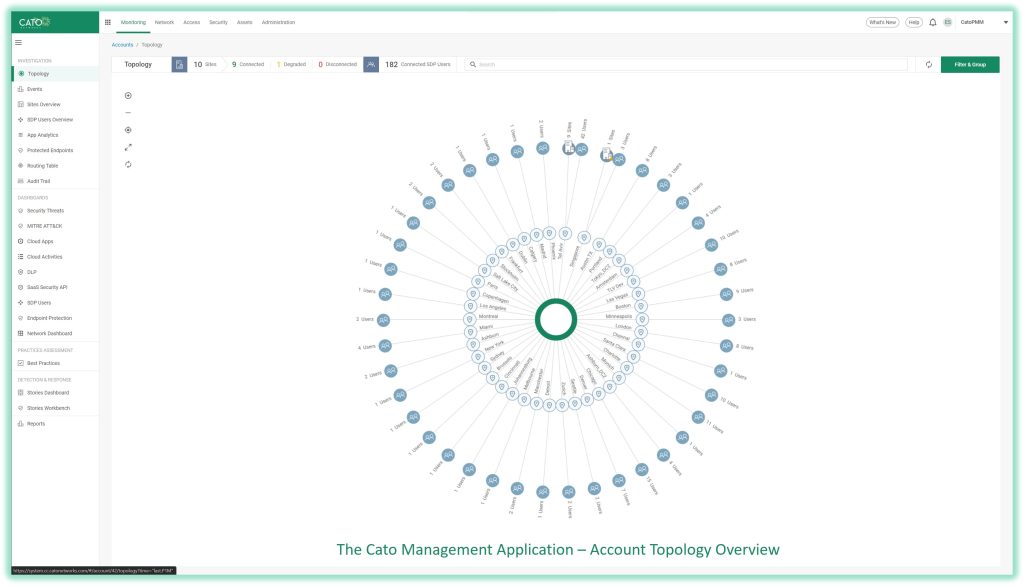
Task: Open the apps grid icon beside Monitoring
Action: (108, 21)
